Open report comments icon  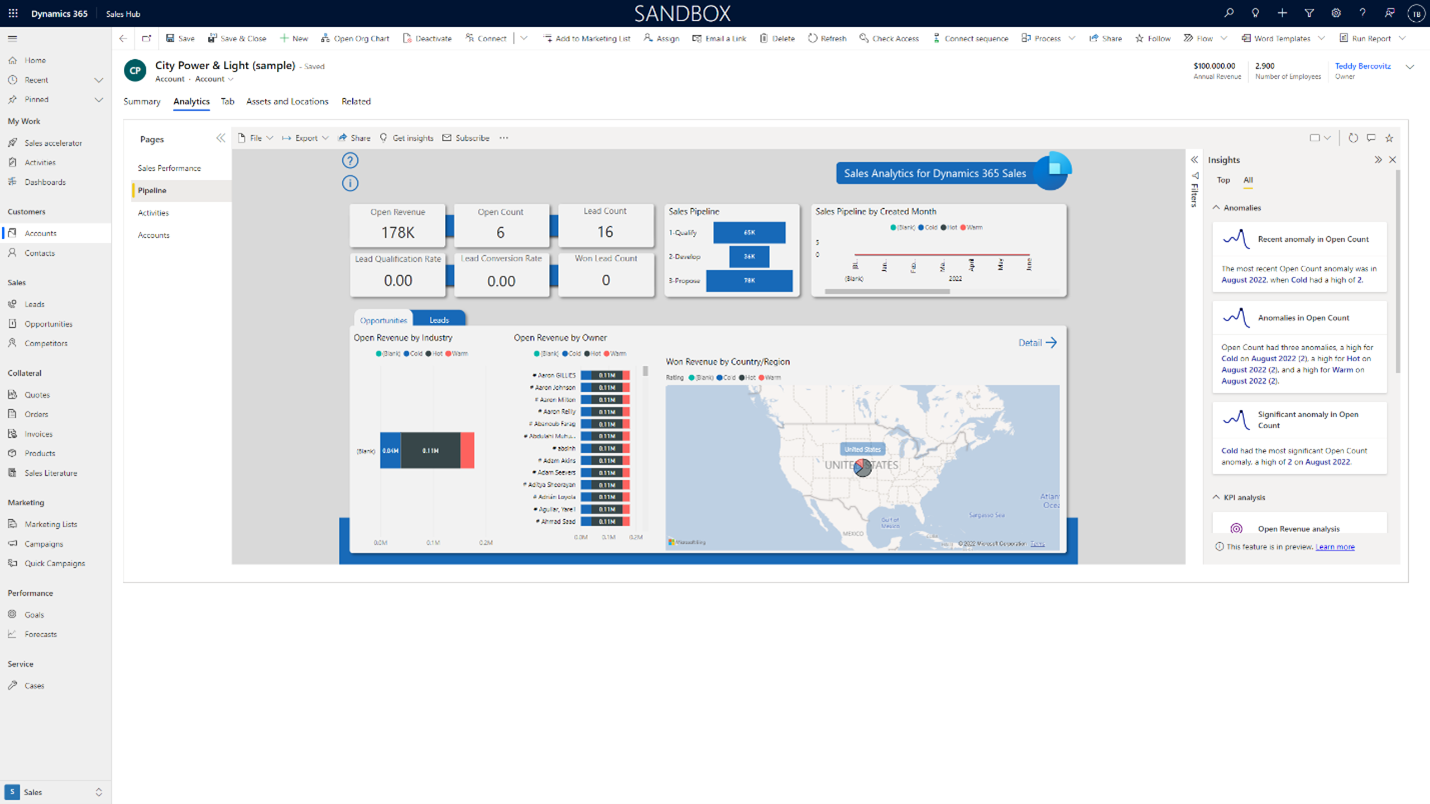tap(1371, 138)
